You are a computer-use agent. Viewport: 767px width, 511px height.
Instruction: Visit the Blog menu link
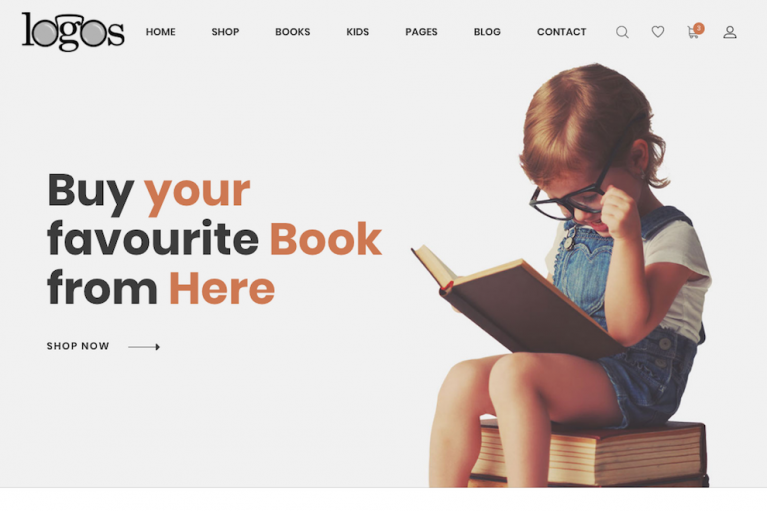(x=487, y=32)
